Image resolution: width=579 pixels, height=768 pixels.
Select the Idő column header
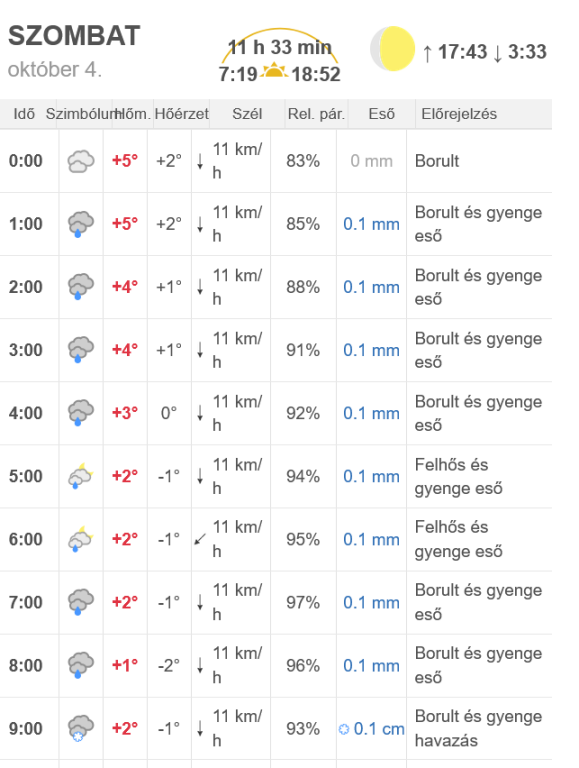(x=24, y=114)
